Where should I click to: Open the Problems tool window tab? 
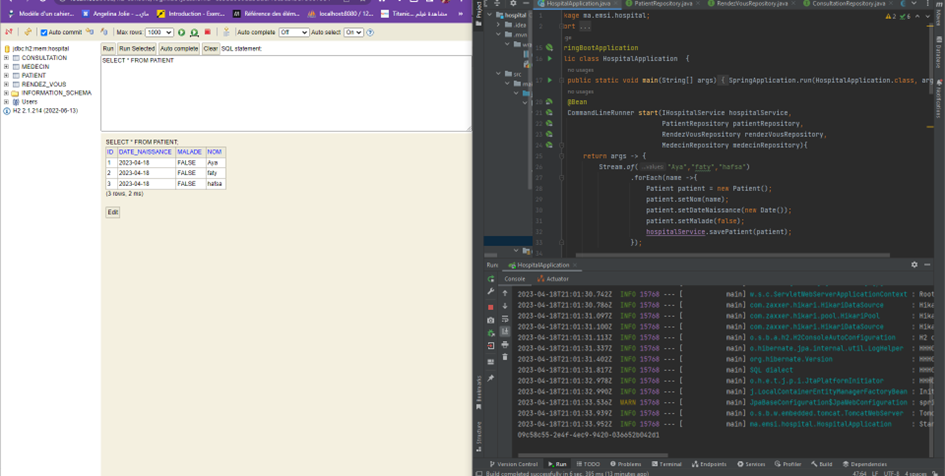(626, 464)
